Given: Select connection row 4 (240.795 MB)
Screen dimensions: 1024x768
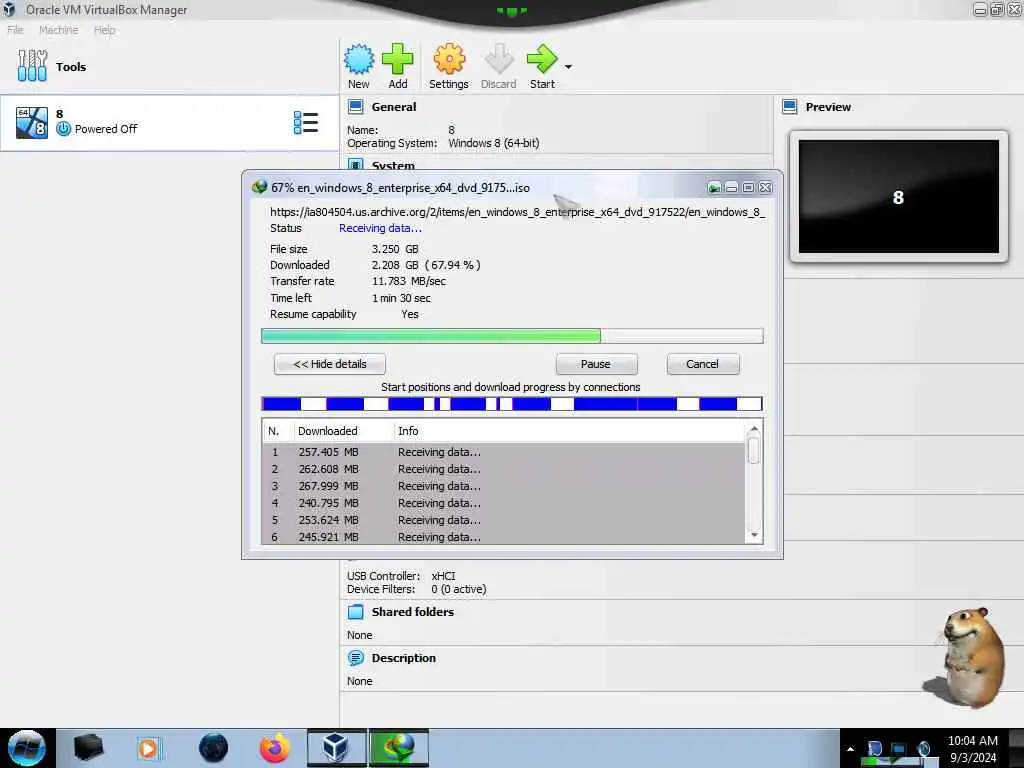Looking at the screenshot, I should click(503, 503).
